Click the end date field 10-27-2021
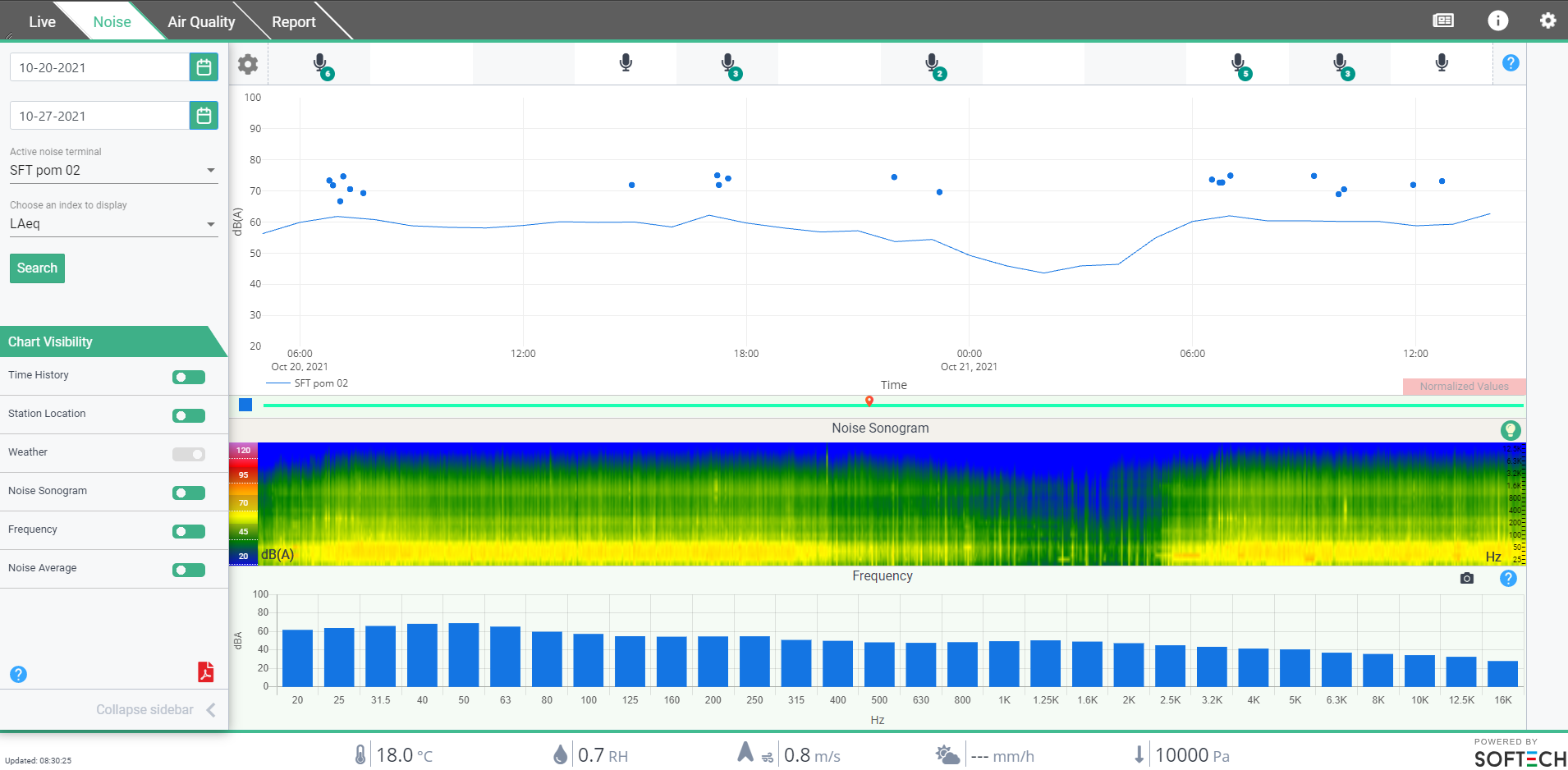This screenshot has height=770, width=1568. (x=99, y=116)
